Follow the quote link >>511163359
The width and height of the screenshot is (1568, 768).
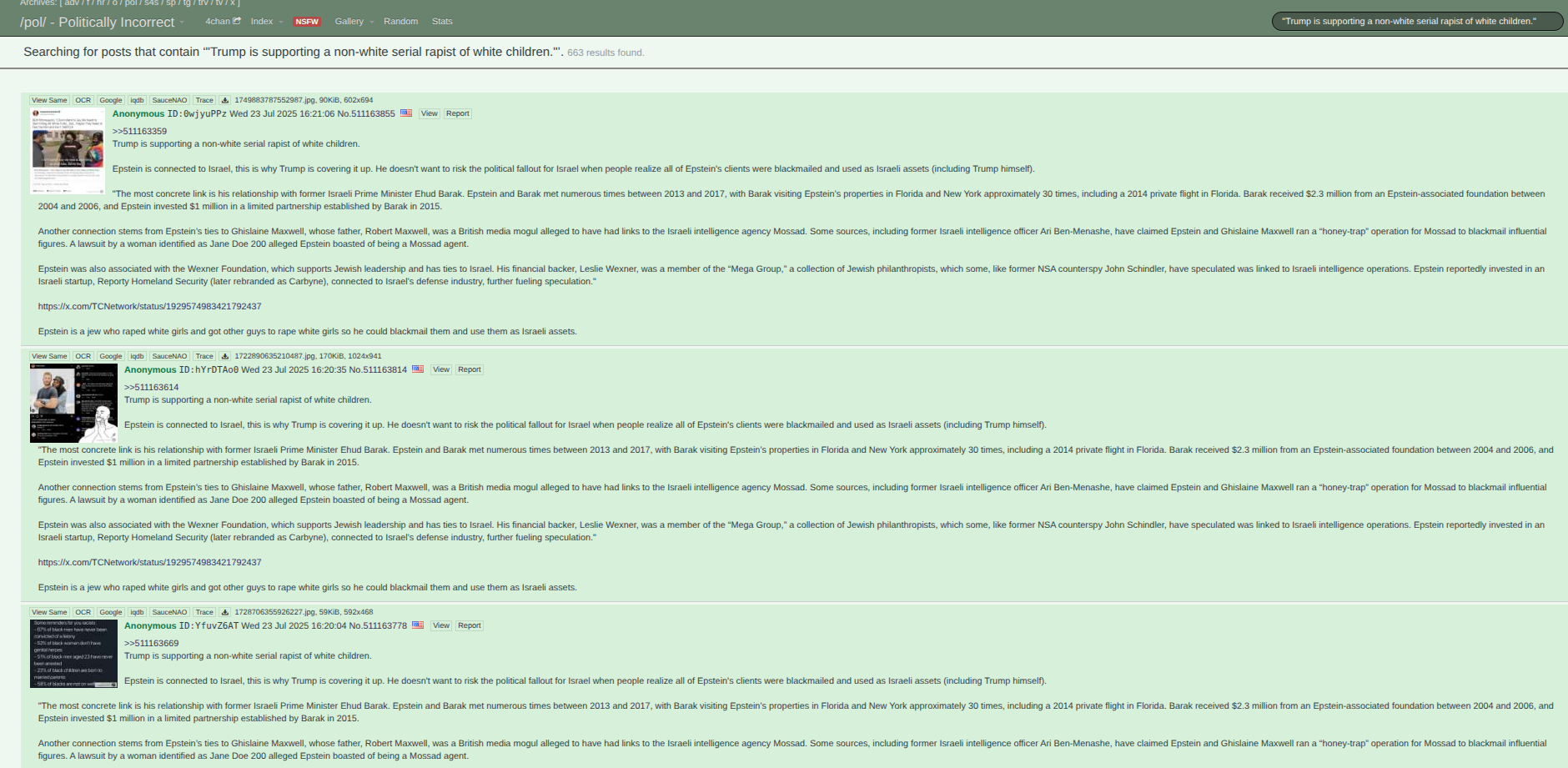tap(139, 131)
